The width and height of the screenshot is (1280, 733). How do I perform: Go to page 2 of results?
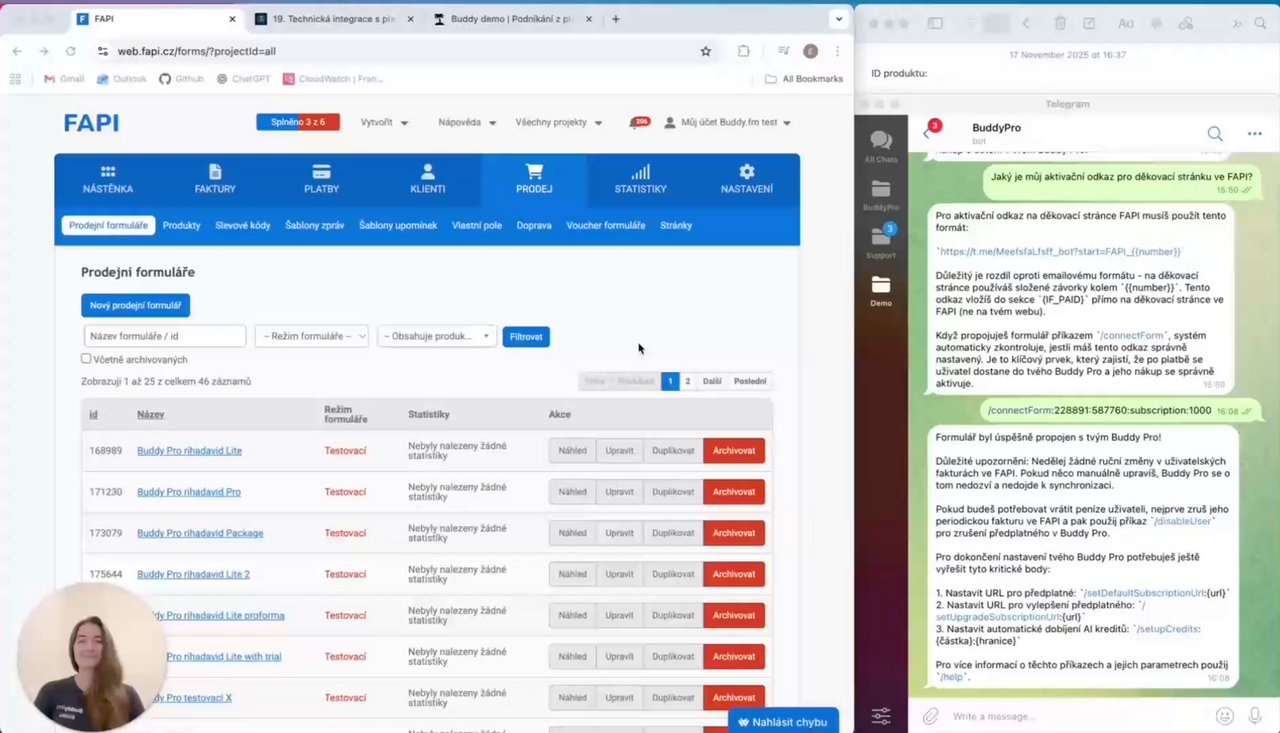pyautogui.click(x=688, y=381)
